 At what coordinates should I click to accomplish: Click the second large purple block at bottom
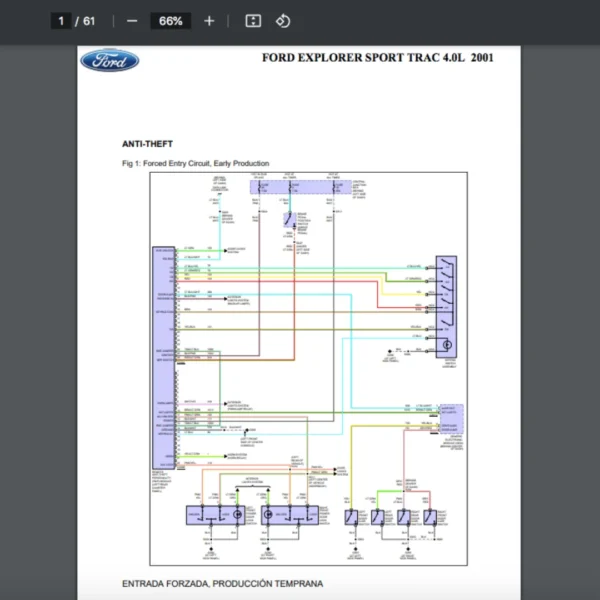291,515
